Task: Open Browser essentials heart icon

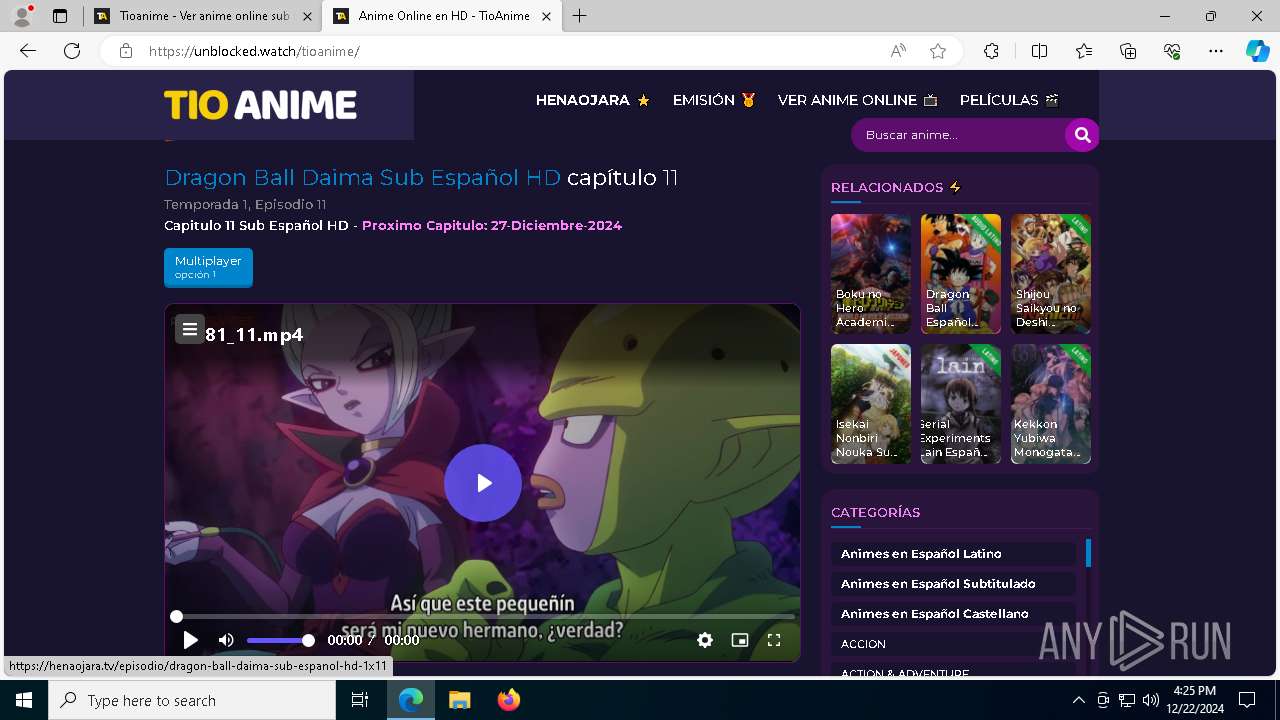Action: tap(1172, 51)
